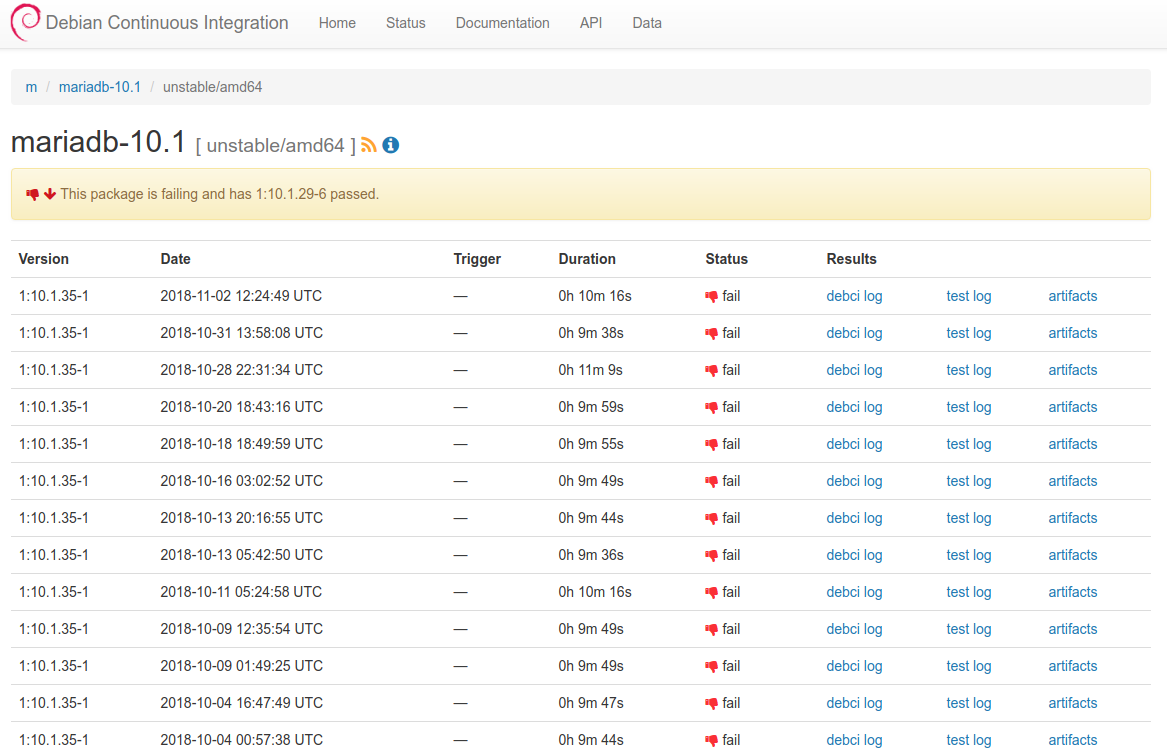Open the Documentation menu item
Image resolution: width=1167 pixels, height=749 pixels.
(502, 23)
